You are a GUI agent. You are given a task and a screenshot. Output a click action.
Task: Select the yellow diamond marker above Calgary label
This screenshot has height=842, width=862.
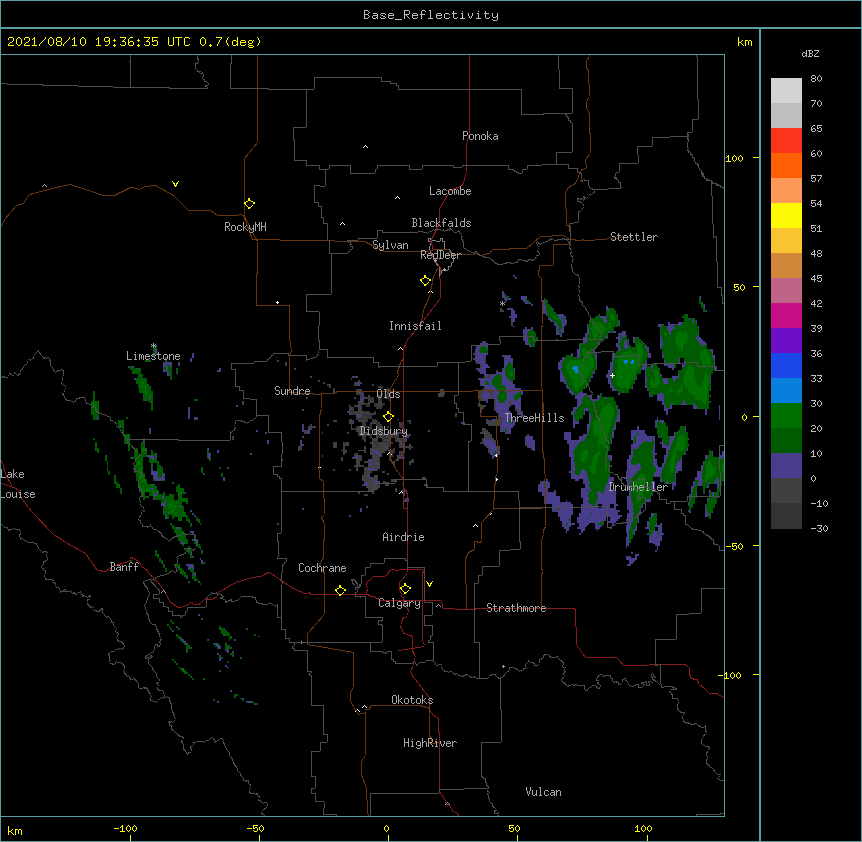405,589
